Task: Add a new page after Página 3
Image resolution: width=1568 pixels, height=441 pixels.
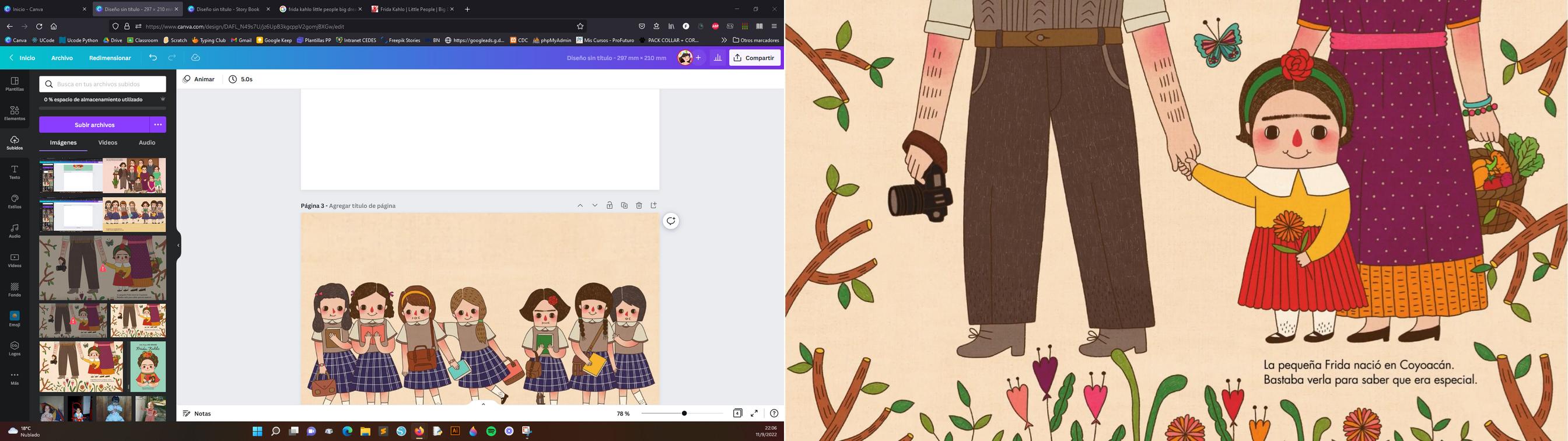Action: click(x=654, y=205)
